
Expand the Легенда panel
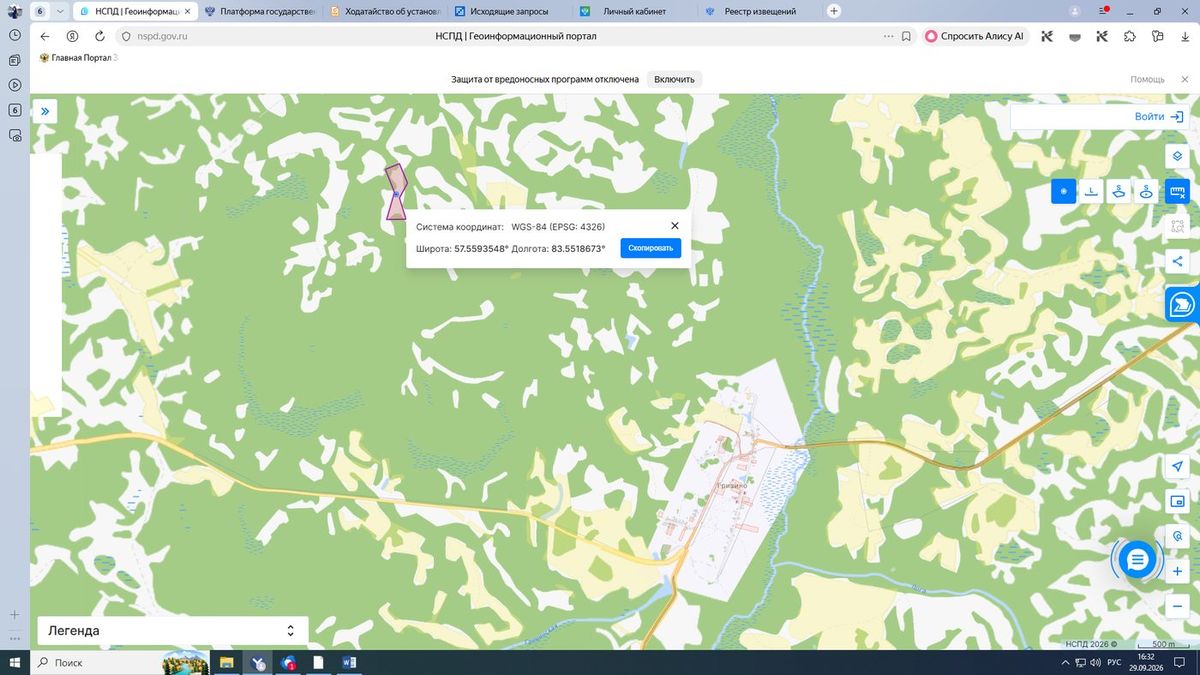(173, 631)
